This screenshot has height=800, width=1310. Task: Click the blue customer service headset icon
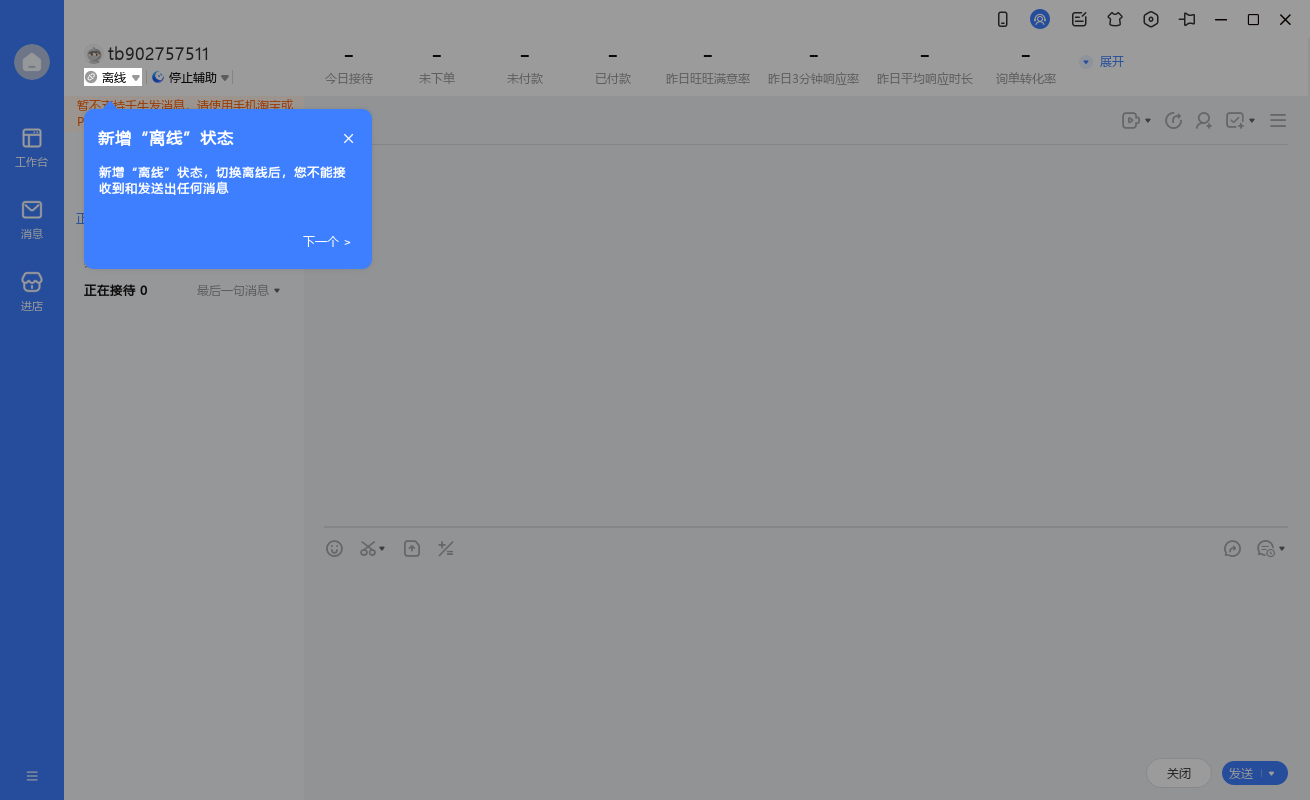point(1040,19)
